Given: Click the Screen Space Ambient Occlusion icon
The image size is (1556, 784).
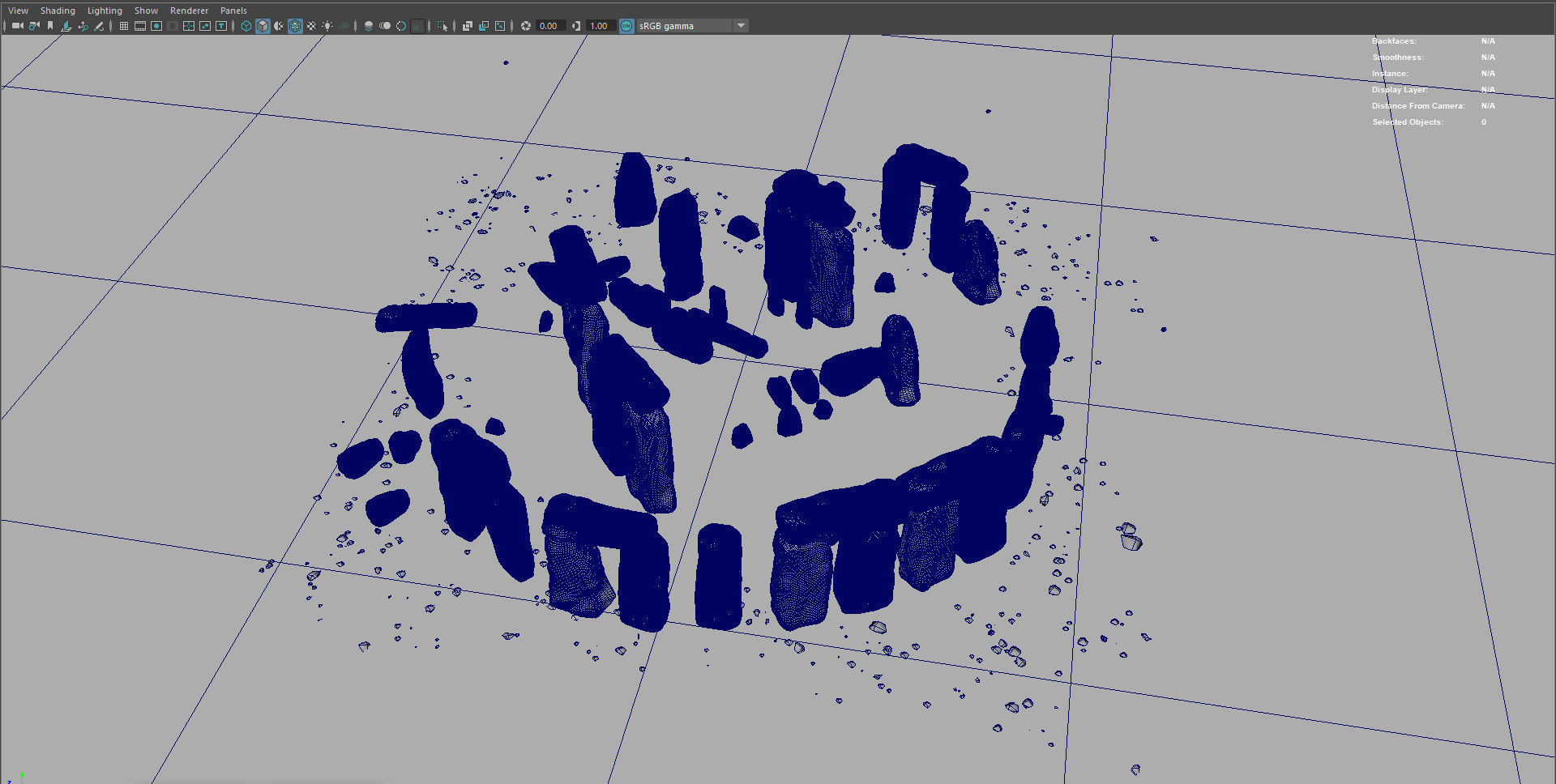Looking at the screenshot, I should point(369,26).
